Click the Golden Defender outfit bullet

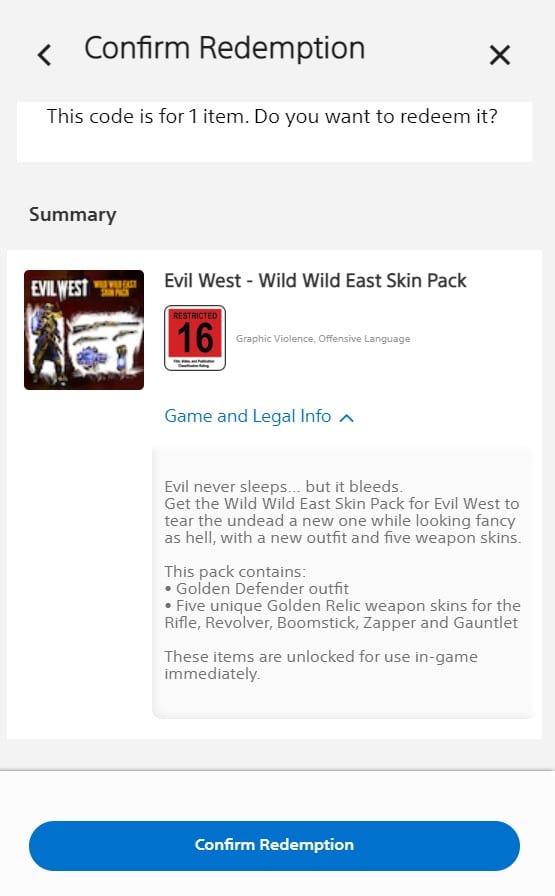(x=257, y=589)
